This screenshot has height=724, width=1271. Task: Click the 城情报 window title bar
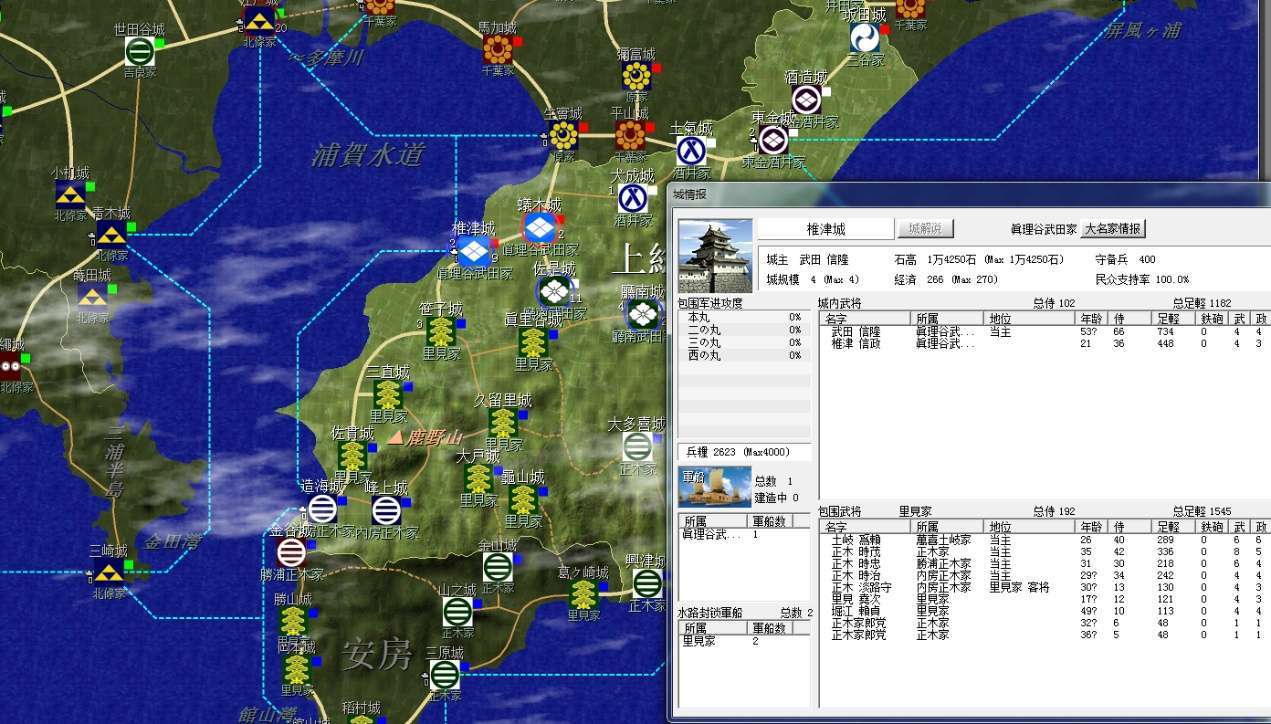coord(968,194)
